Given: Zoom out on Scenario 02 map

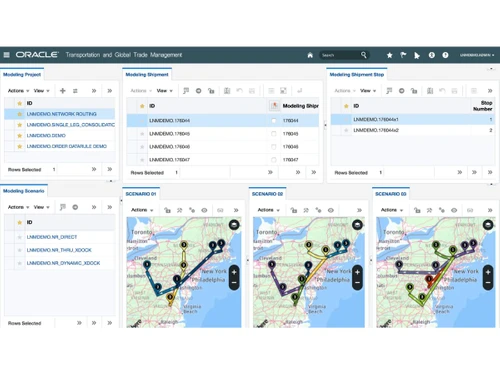Looking at the screenshot, I should 357,283.
